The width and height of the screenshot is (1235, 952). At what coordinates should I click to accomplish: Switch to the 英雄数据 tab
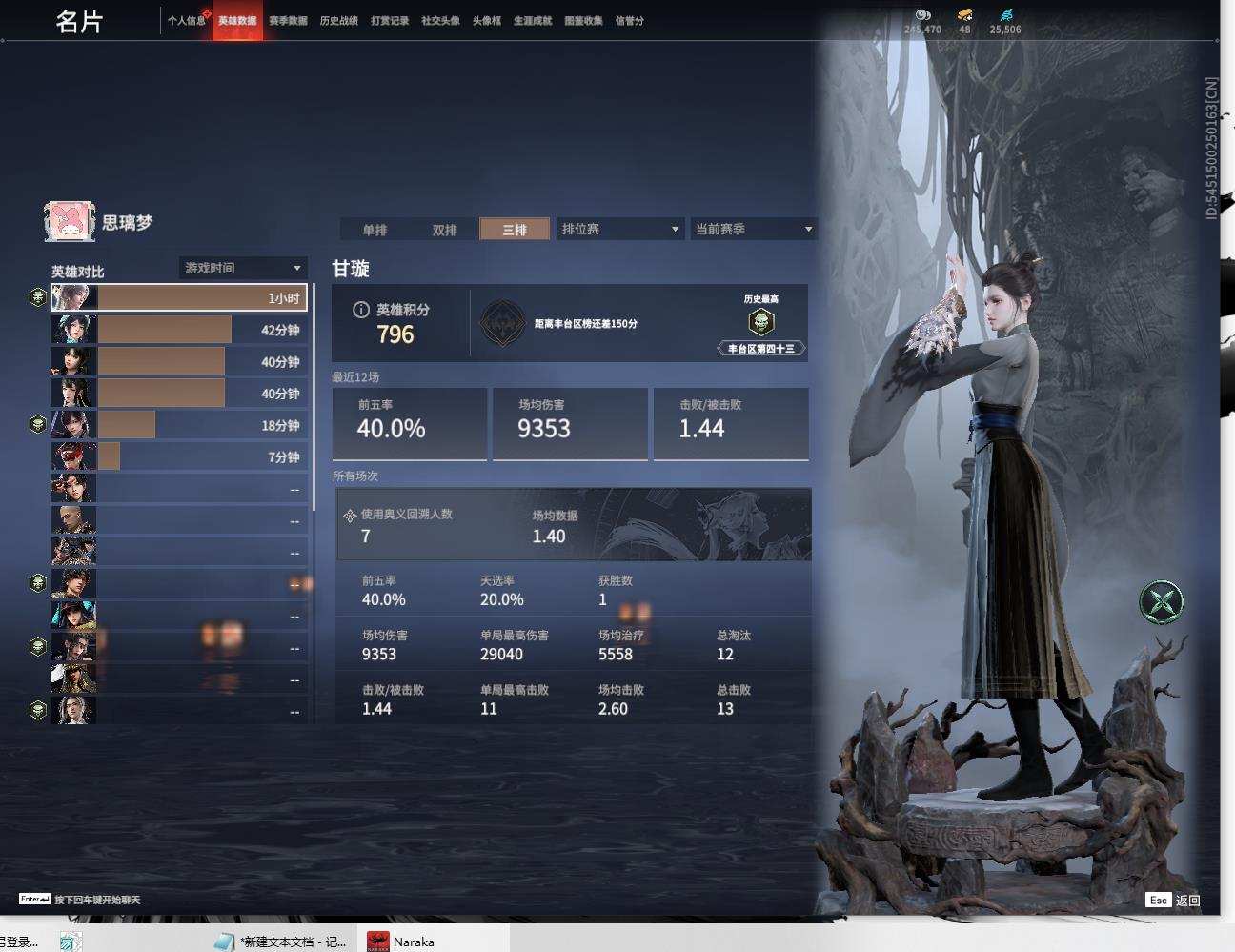click(237, 20)
